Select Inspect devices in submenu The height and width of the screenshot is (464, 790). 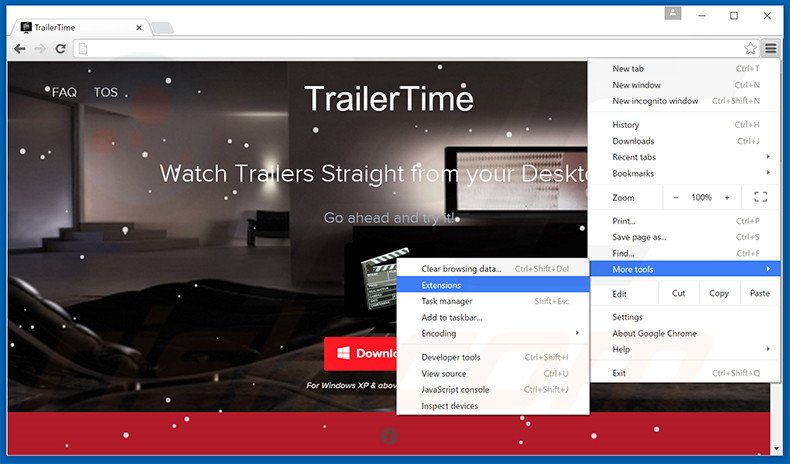tap(493, 406)
